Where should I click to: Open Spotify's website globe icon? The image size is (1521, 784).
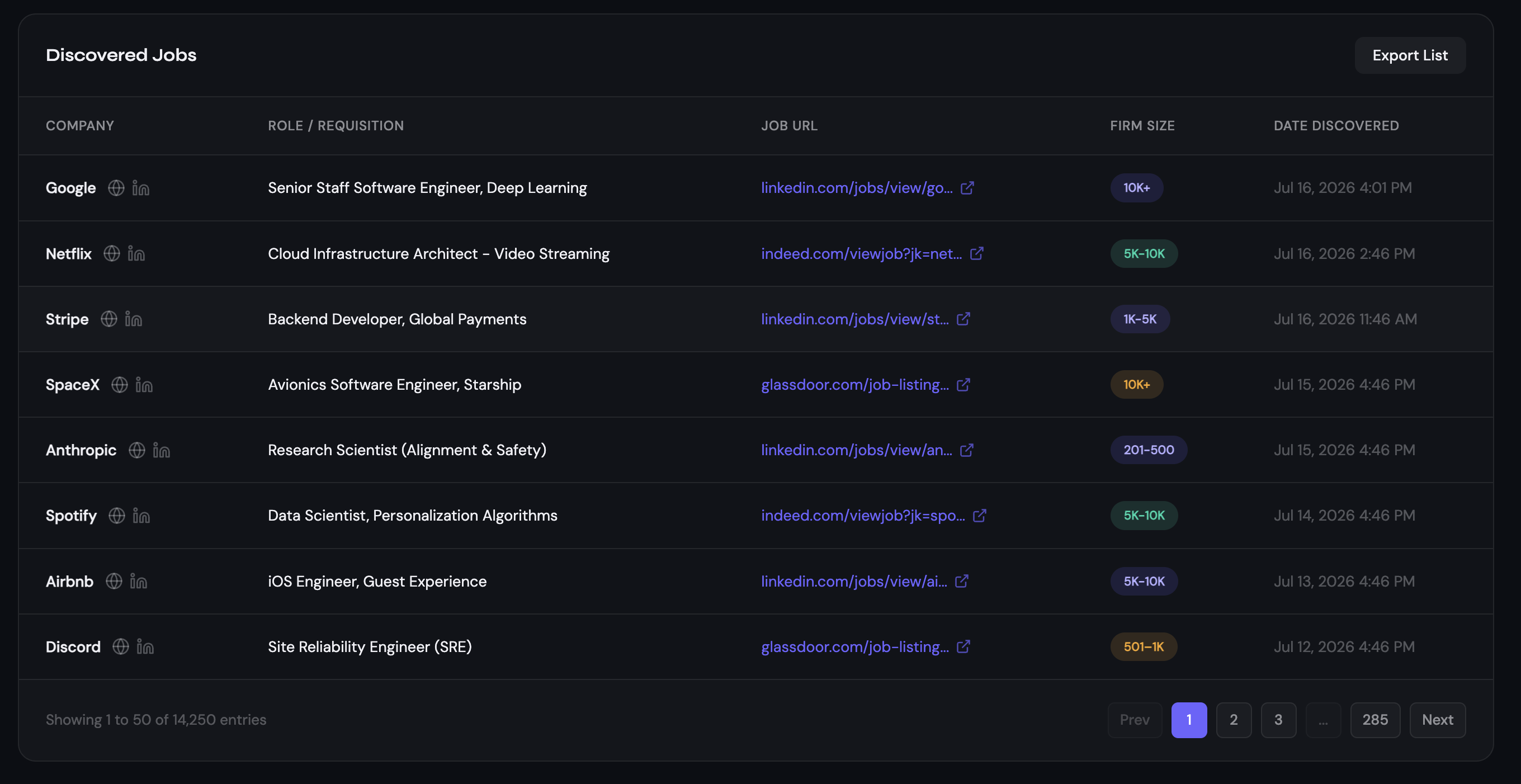(117, 516)
